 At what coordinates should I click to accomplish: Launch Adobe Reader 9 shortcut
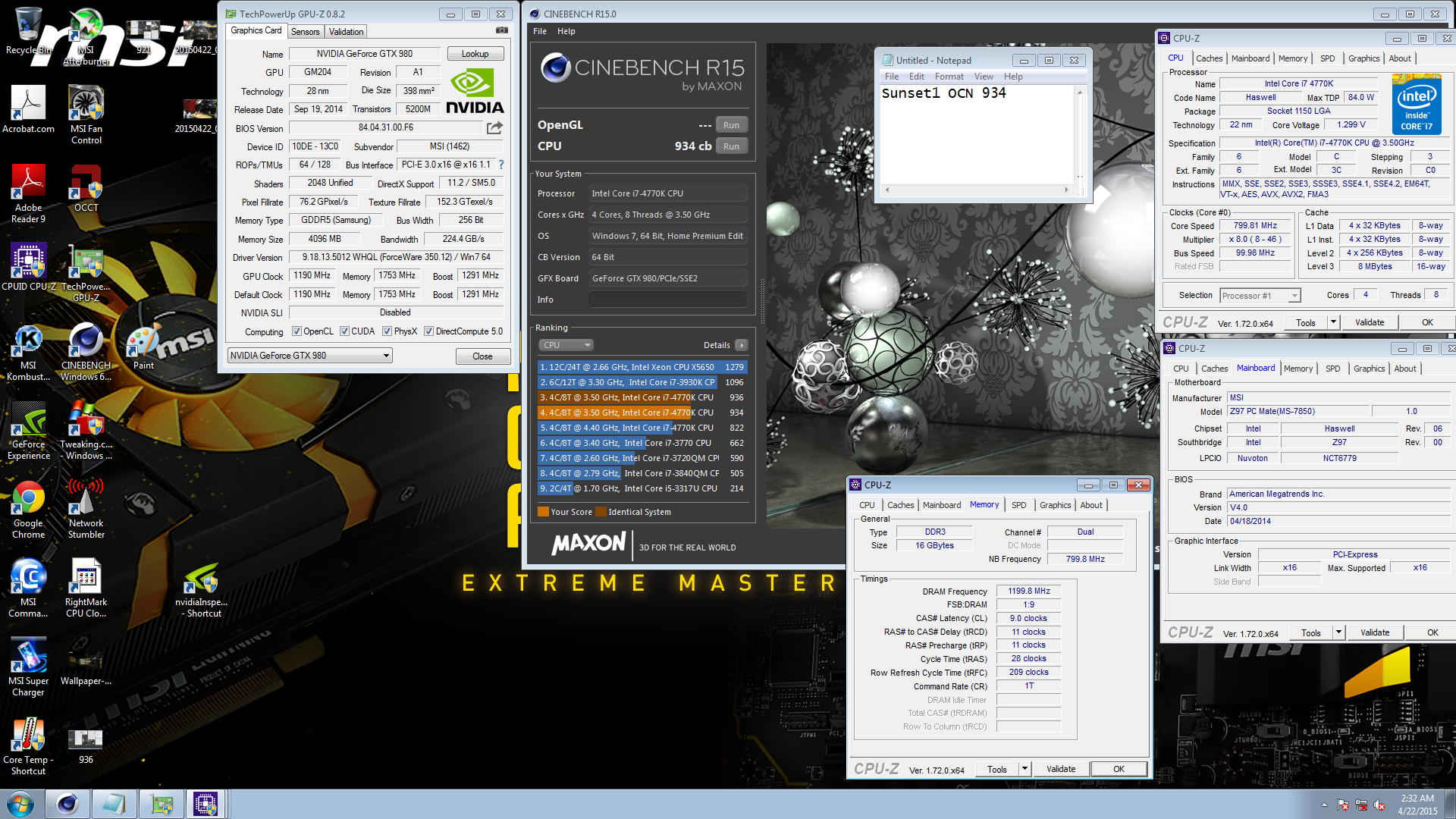pos(28,194)
